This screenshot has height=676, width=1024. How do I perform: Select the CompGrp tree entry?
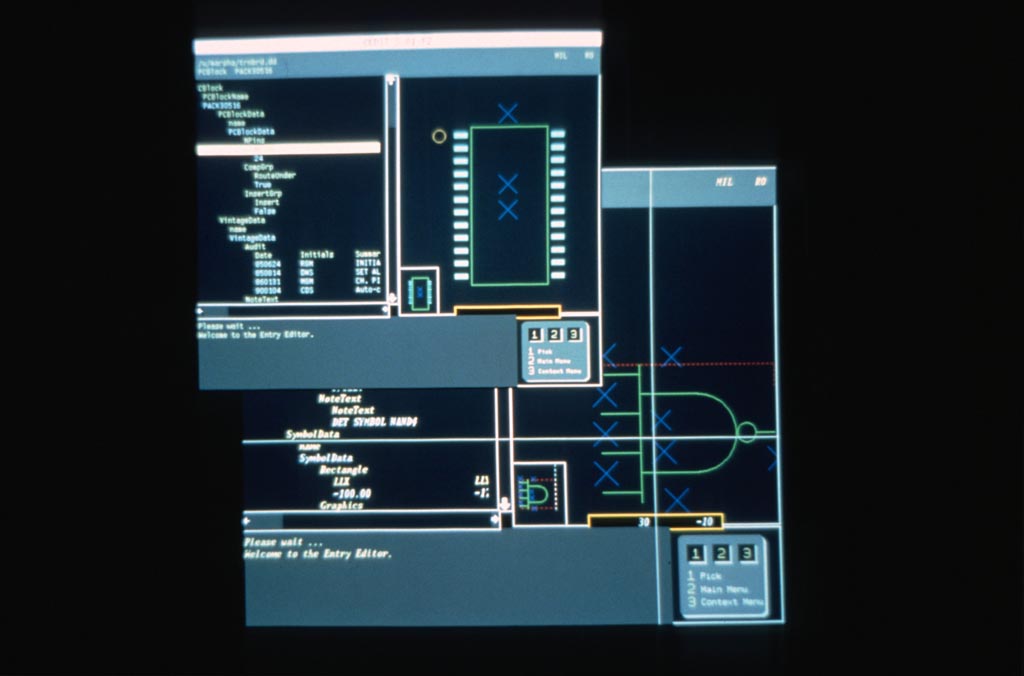pos(258,167)
